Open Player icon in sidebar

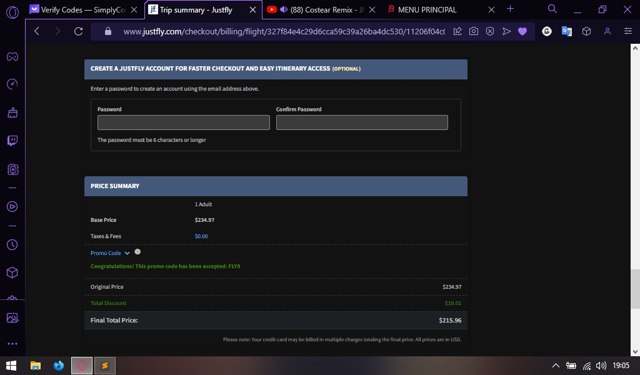coord(12,207)
